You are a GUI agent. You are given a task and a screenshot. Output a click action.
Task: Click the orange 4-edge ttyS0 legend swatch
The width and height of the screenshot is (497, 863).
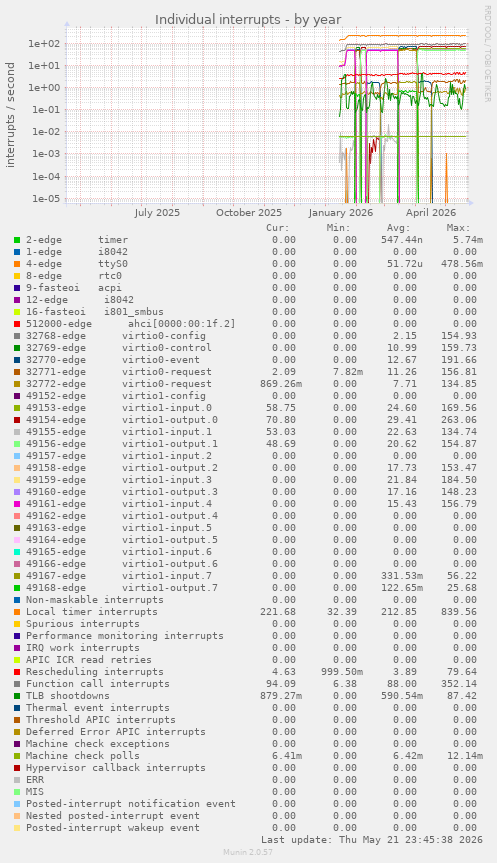[x=17, y=264]
